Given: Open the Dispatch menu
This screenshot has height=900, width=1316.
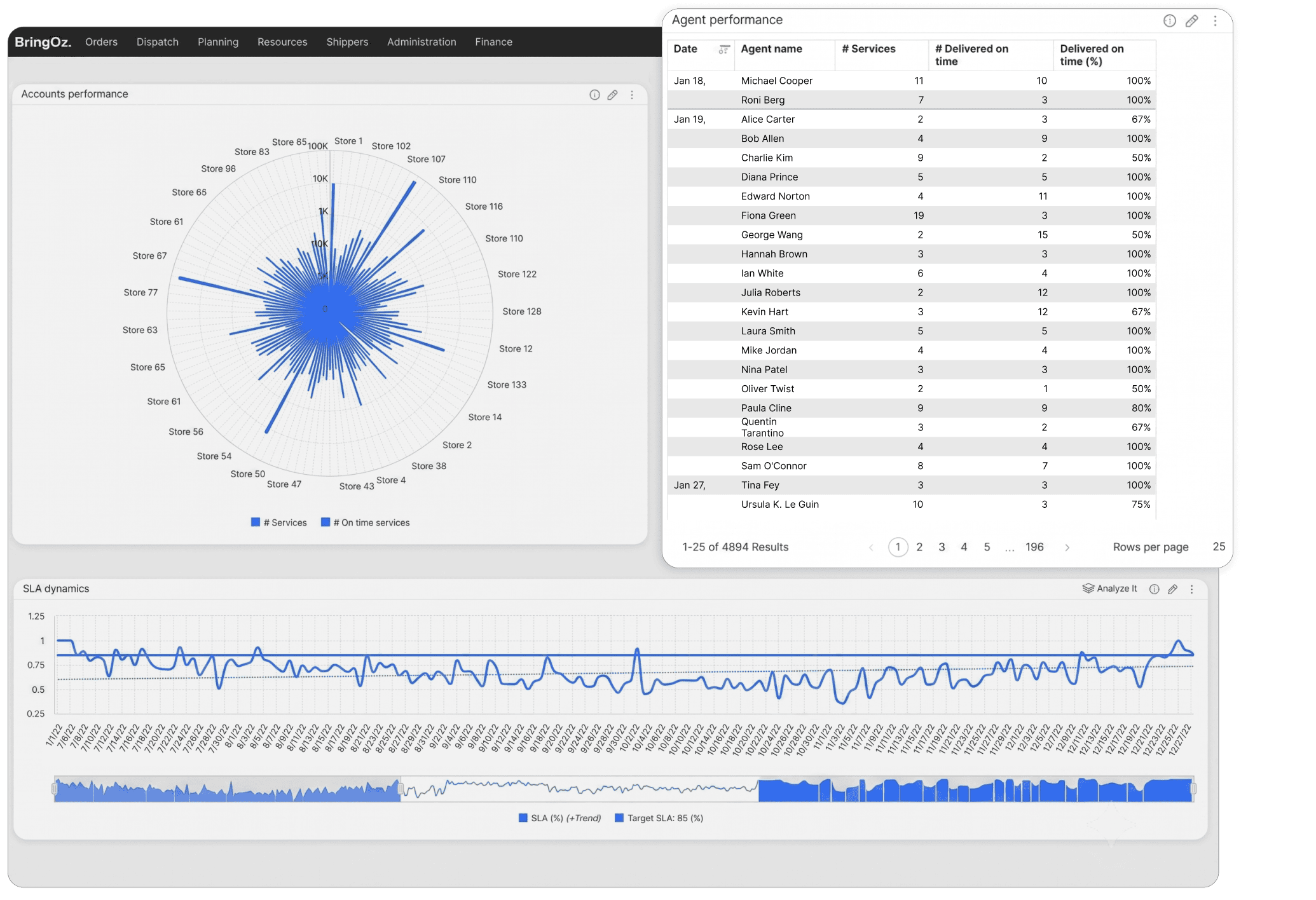Looking at the screenshot, I should pos(158,42).
